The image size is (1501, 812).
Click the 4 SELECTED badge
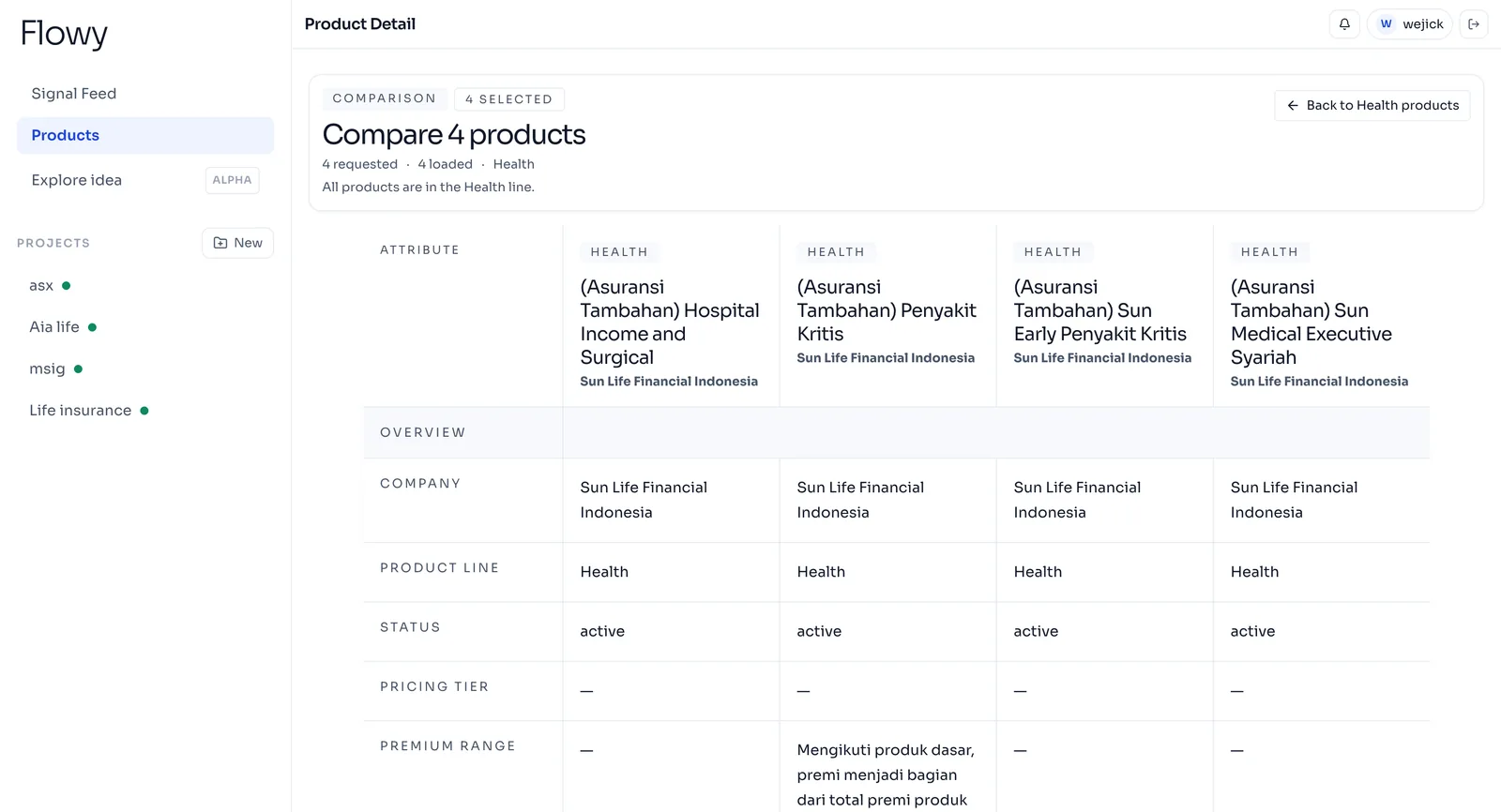coord(509,99)
